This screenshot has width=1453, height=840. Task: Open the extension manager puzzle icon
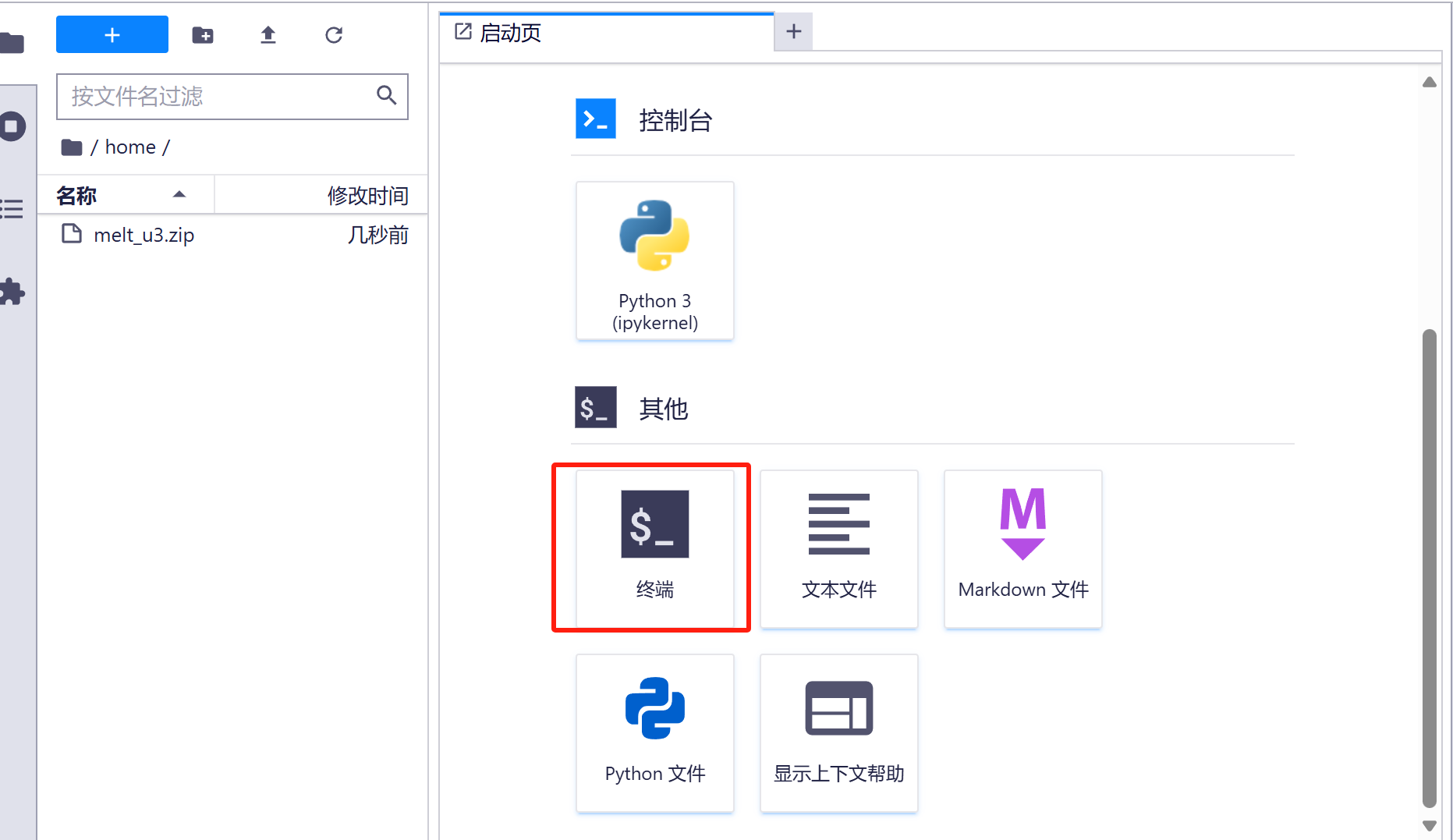coord(12,292)
